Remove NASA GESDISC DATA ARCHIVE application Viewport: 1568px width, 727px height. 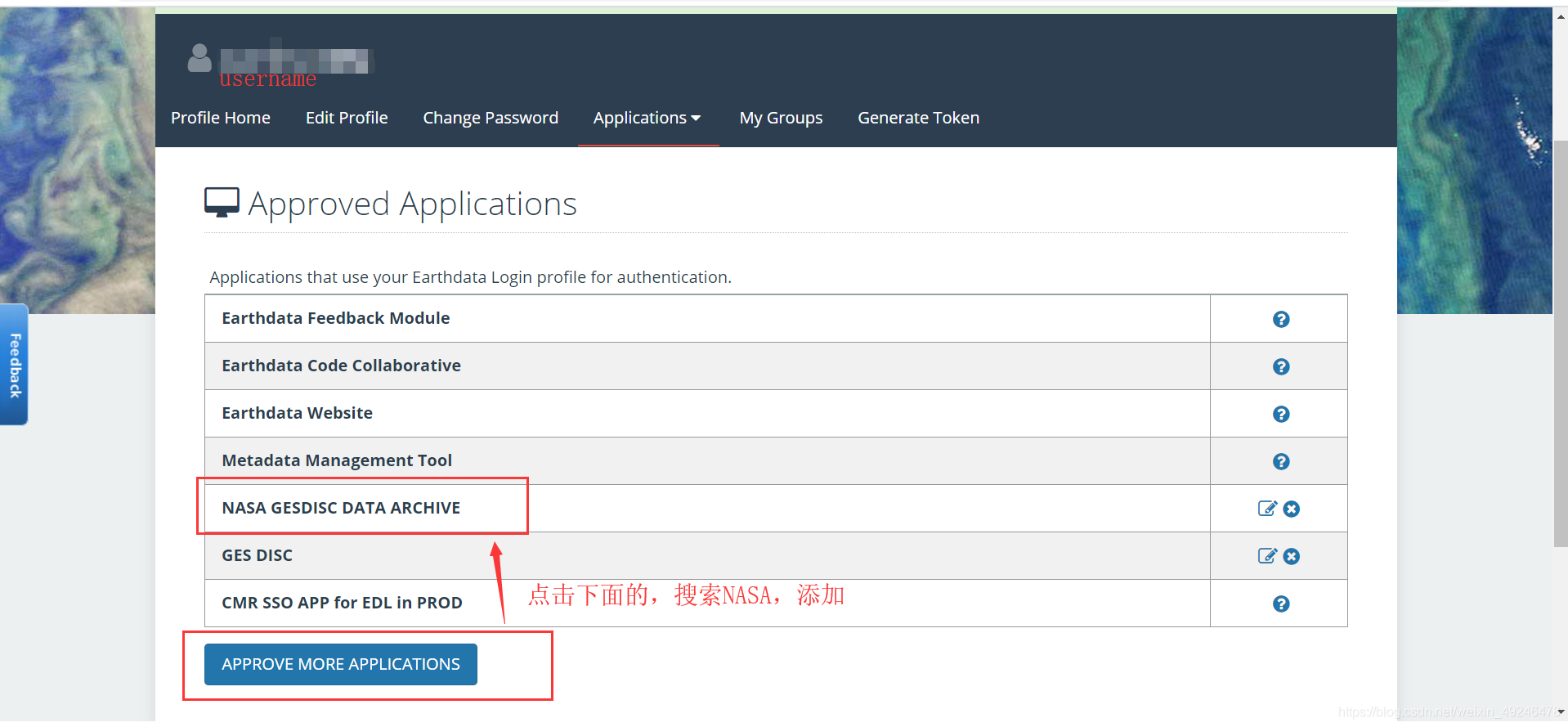coord(1291,509)
